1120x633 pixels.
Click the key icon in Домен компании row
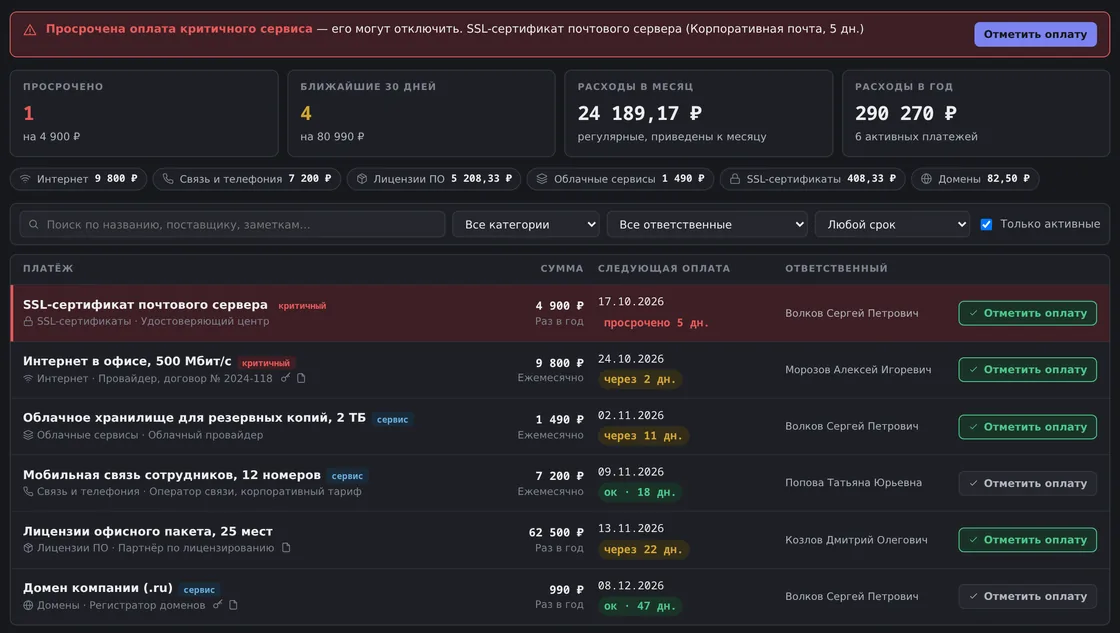pyautogui.click(x=217, y=604)
